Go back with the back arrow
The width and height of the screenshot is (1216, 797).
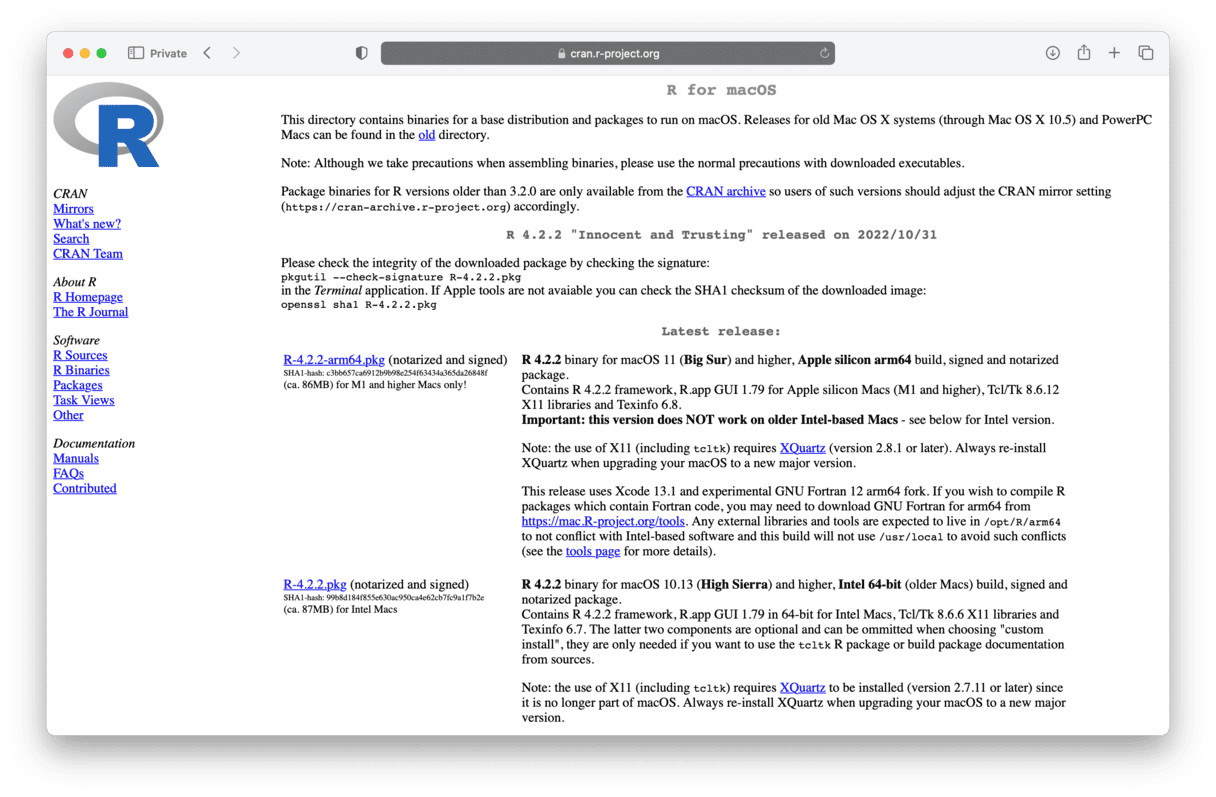(x=207, y=53)
